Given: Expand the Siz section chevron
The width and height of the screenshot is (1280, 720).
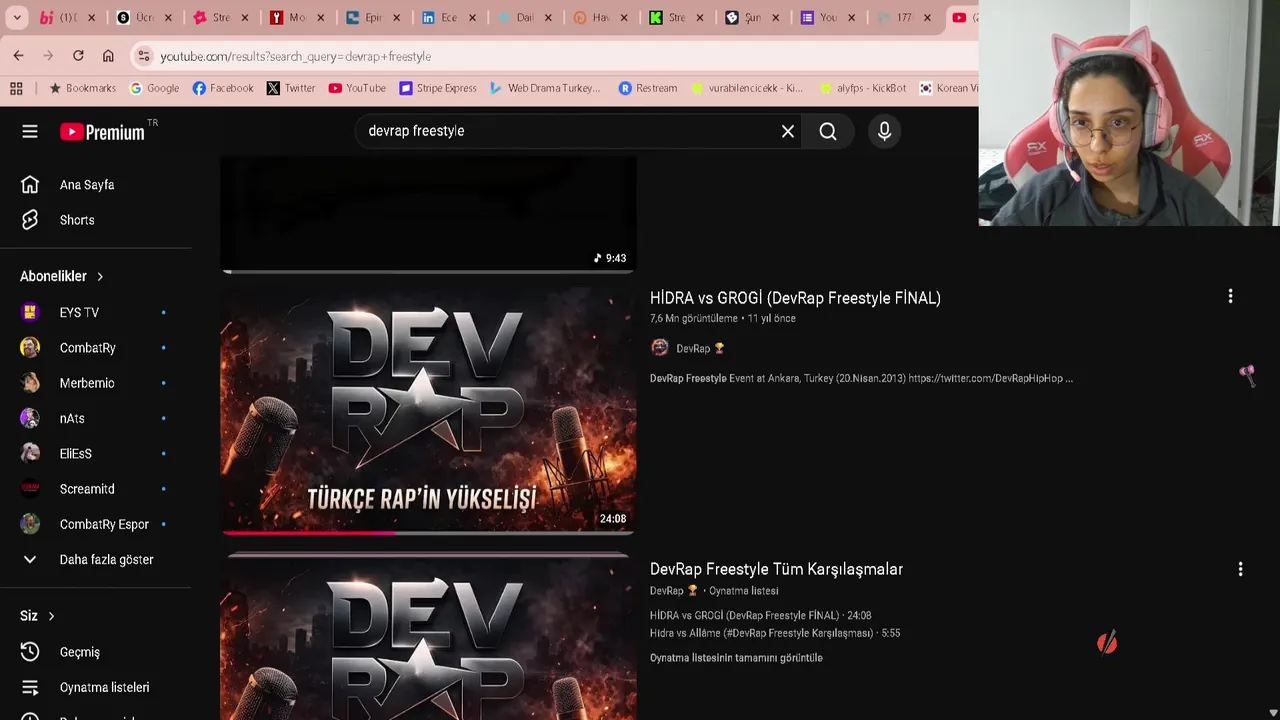Looking at the screenshot, I should click(51, 616).
